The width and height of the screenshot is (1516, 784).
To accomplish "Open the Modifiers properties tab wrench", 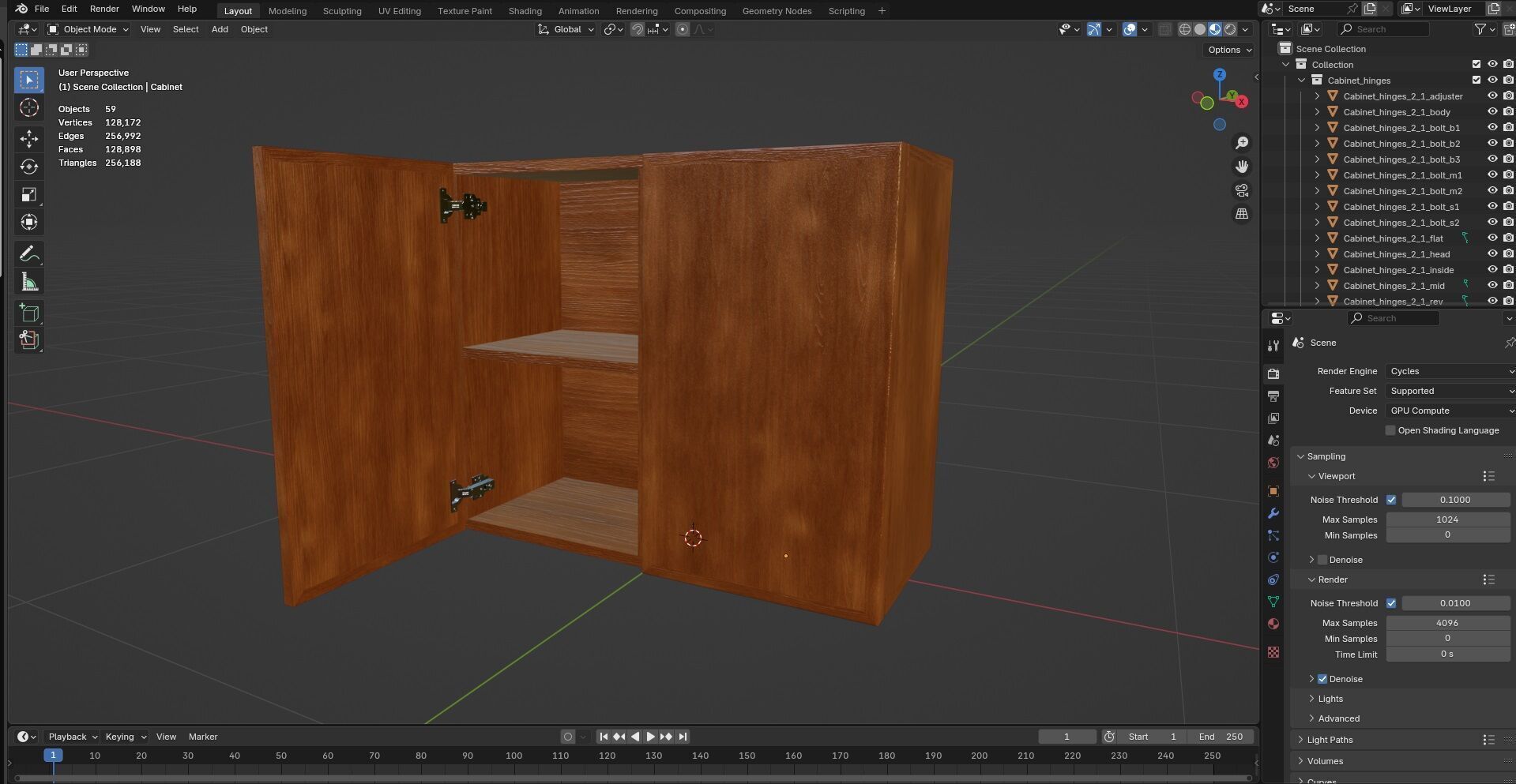I will coord(1273,513).
